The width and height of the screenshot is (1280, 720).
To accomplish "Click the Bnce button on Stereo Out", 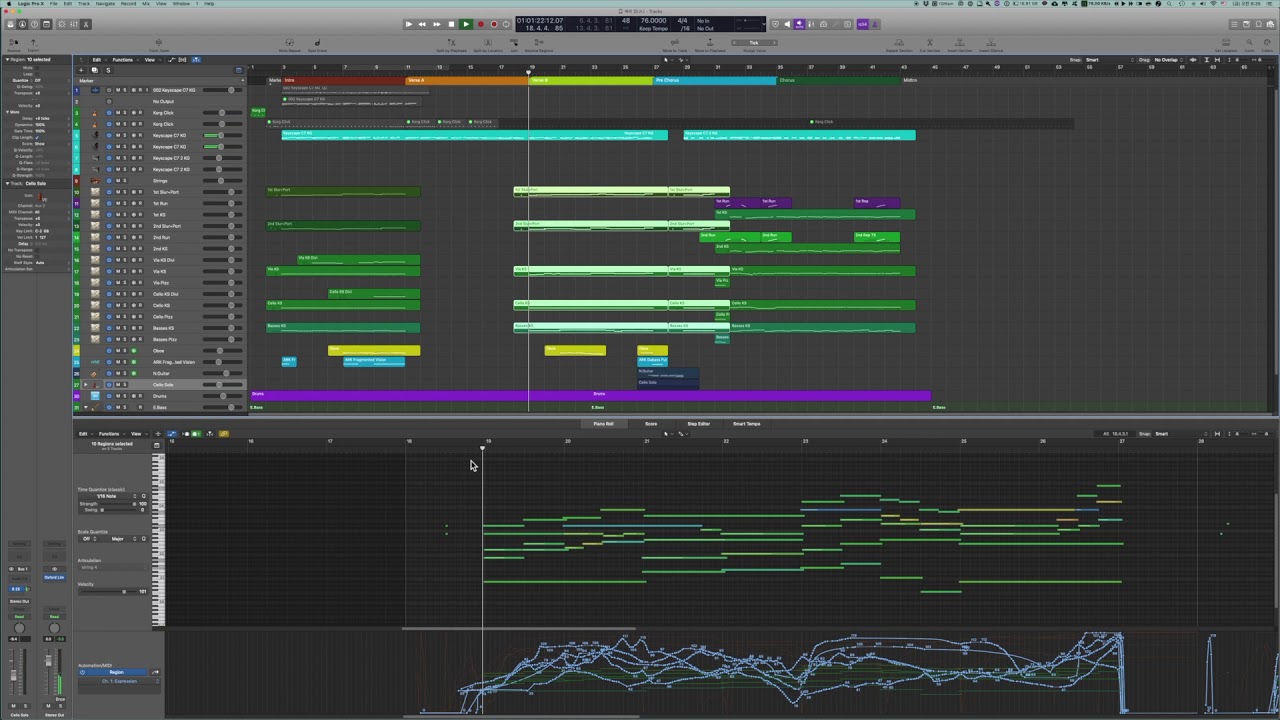I will [60, 699].
